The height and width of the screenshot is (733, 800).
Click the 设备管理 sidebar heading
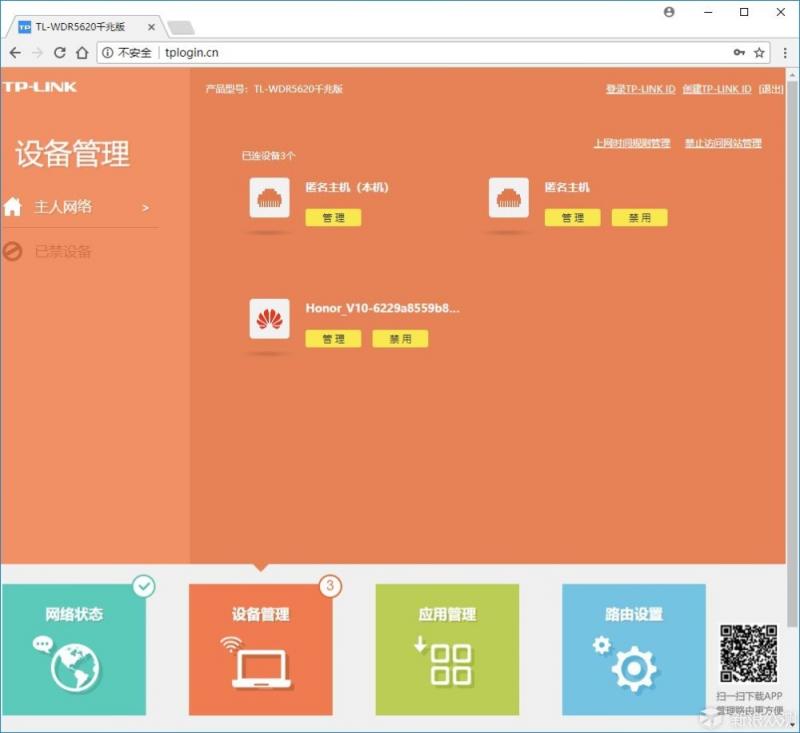pos(72,153)
